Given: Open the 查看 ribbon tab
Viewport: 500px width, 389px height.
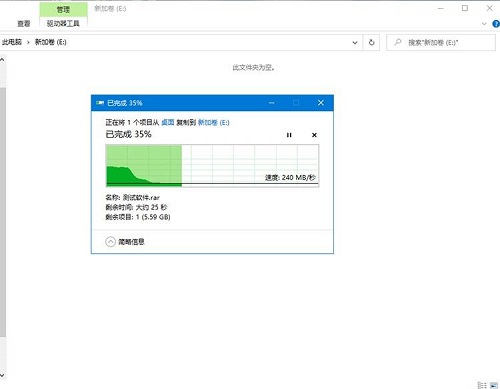Looking at the screenshot, I should (24, 23).
